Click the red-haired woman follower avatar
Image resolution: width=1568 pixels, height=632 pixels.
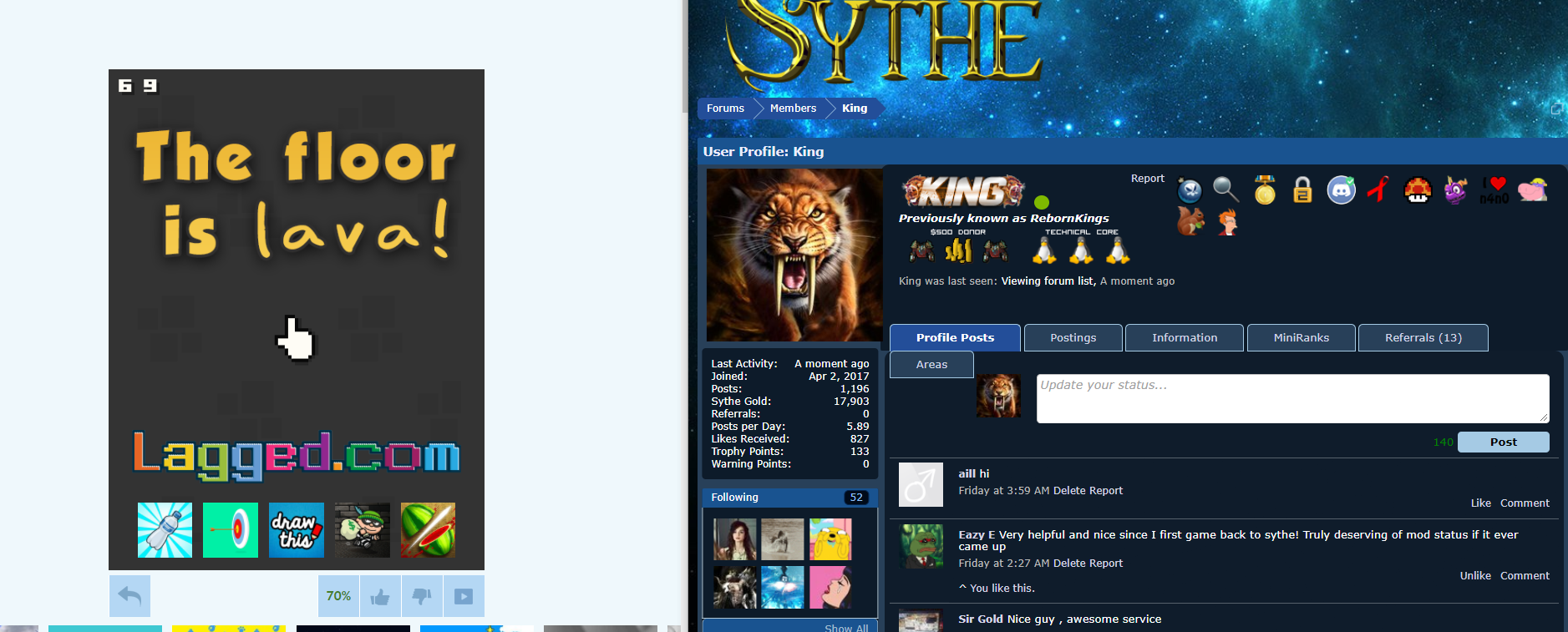[735, 539]
